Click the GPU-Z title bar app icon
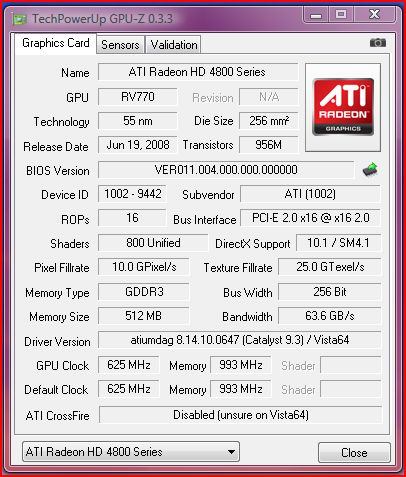Image resolution: width=406 pixels, height=477 pixels. (x=20, y=19)
